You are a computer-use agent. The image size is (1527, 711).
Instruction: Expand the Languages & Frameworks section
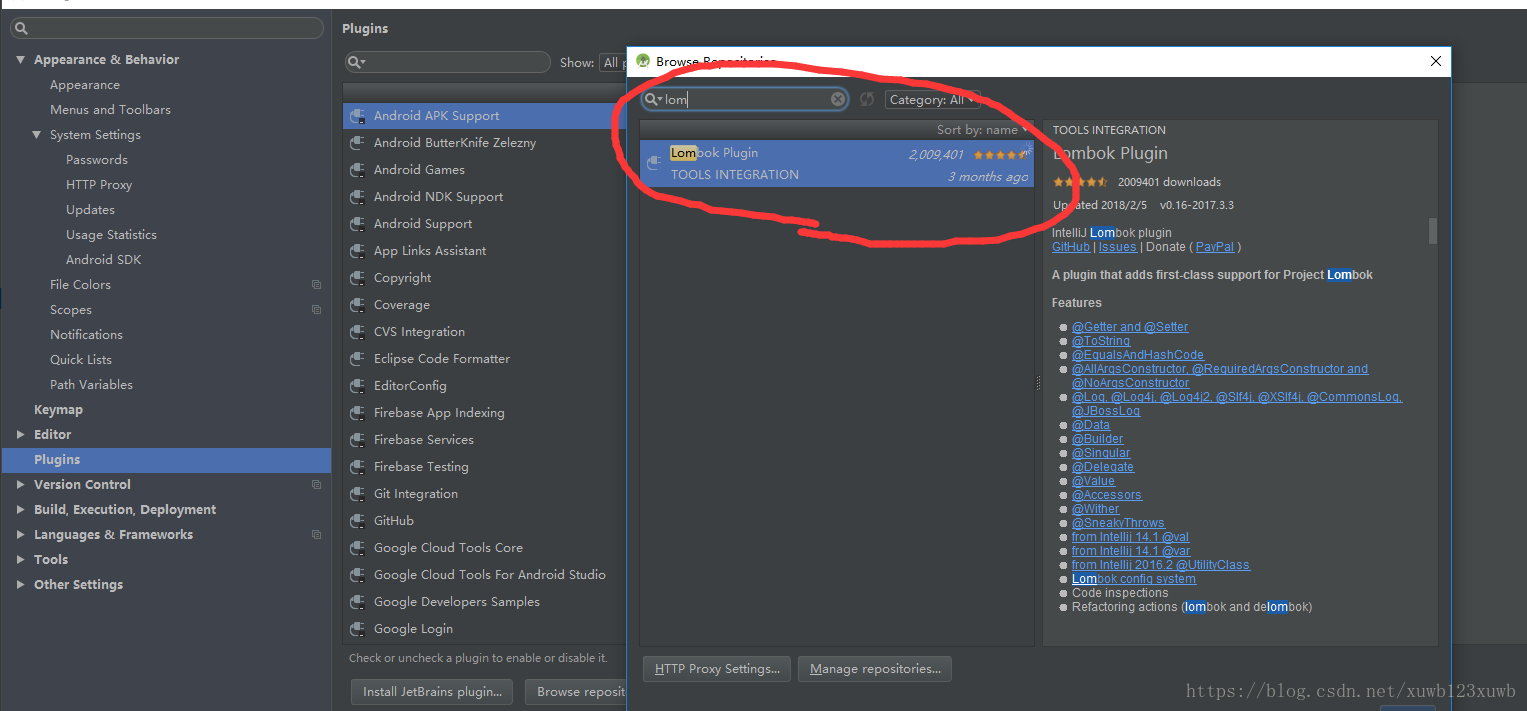21,535
